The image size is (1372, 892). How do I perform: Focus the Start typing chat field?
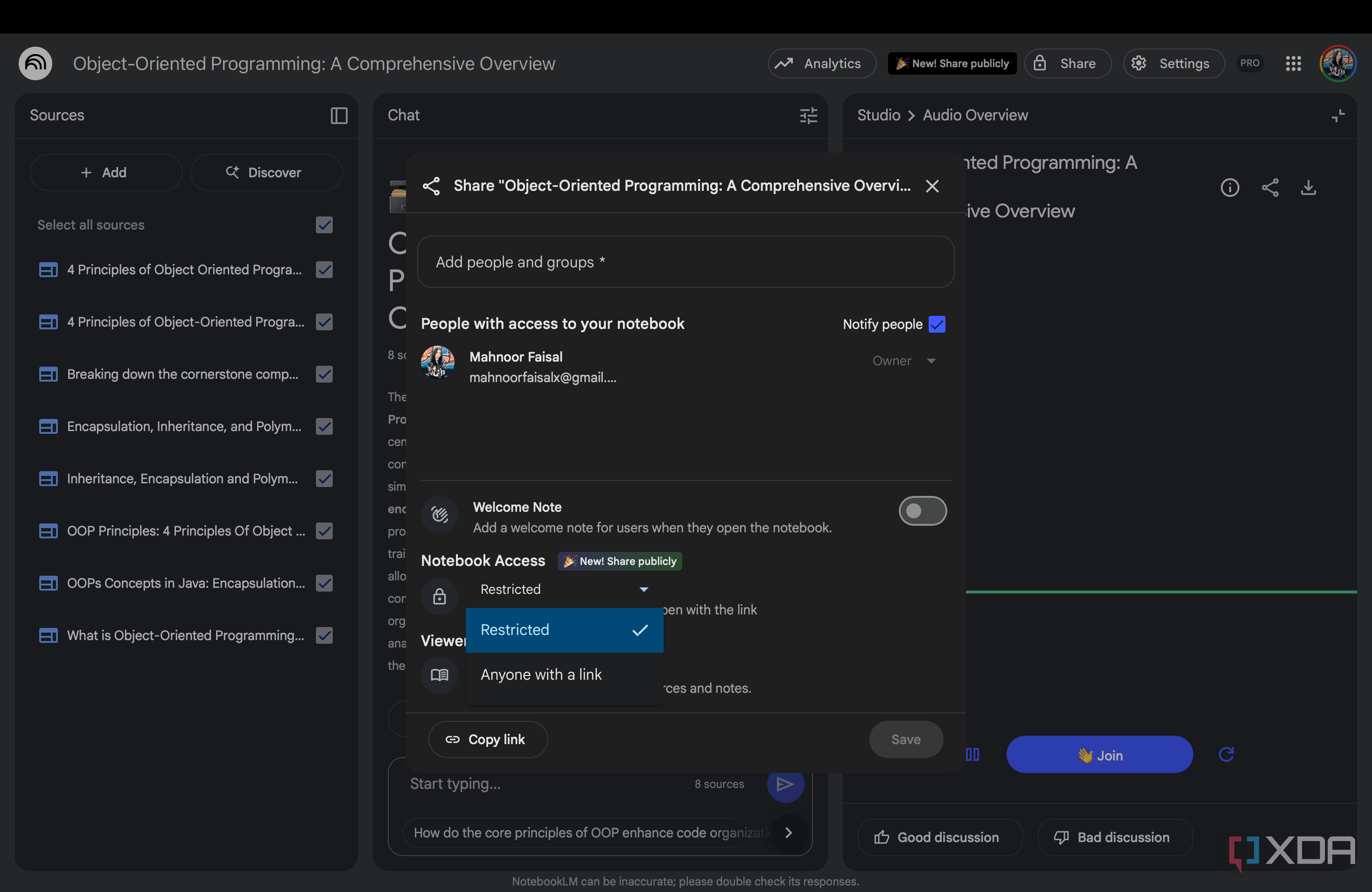pyautogui.click(x=548, y=784)
